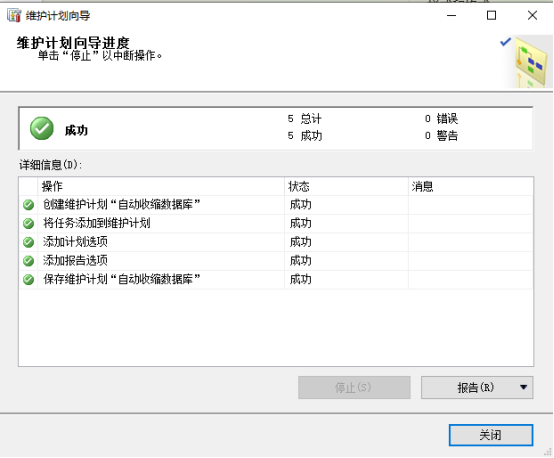This screenshot has height=458, width=554.
Task: Open the 报告(R) dropdown arrow
Action: (x=524, y=387)
